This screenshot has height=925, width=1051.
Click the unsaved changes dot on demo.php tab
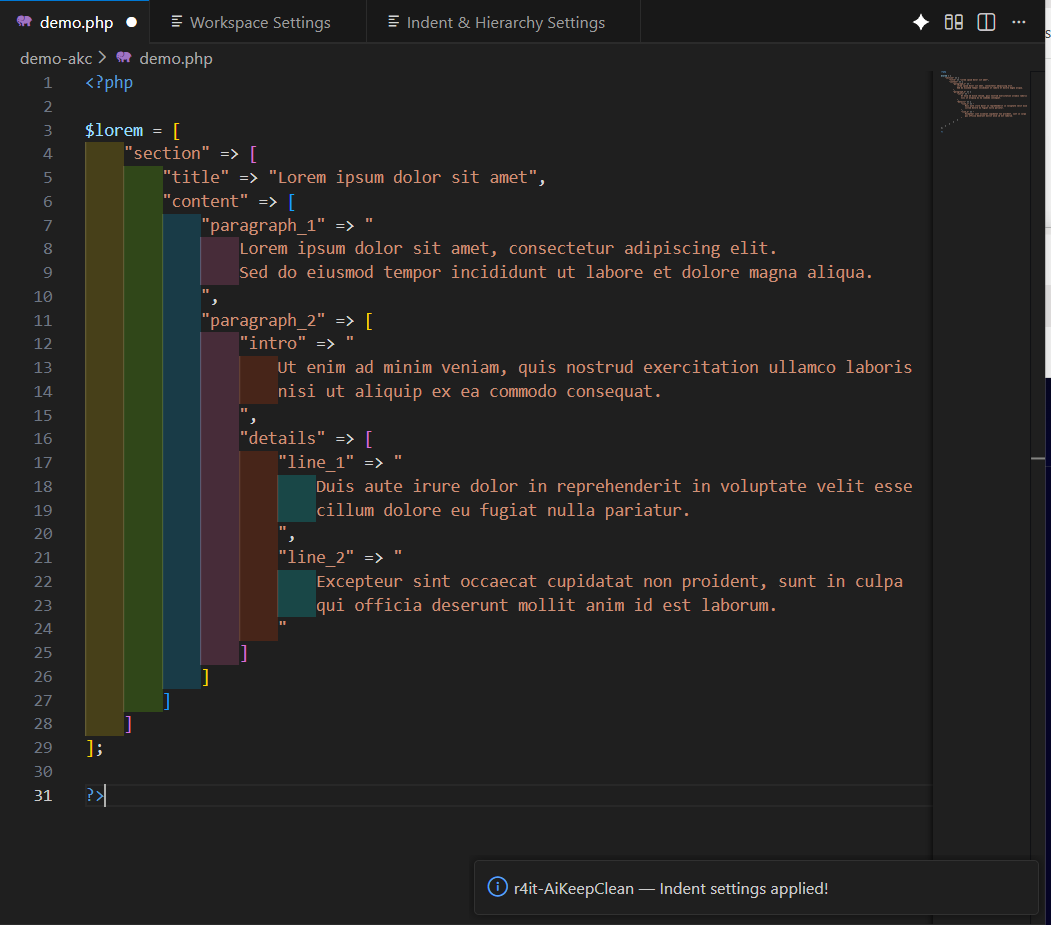click(131, 20)
